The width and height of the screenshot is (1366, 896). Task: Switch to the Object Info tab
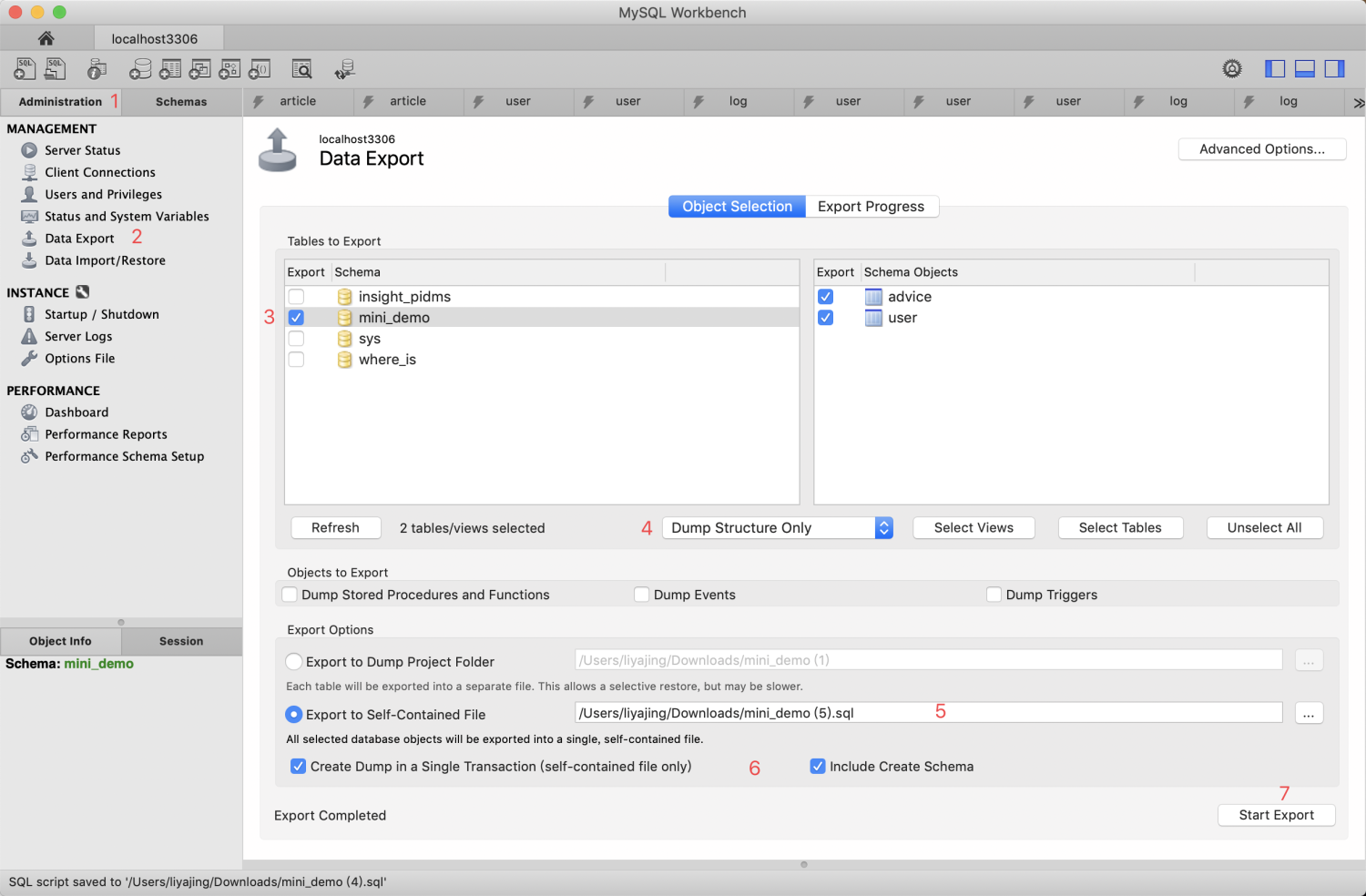[60, 641]
